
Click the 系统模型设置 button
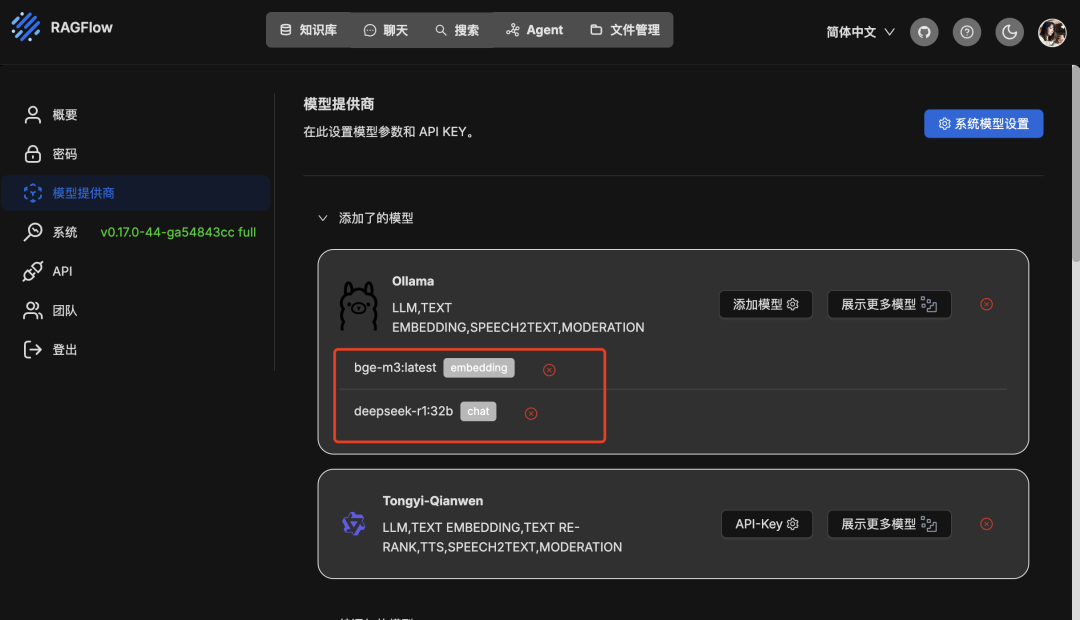[983, 123]
